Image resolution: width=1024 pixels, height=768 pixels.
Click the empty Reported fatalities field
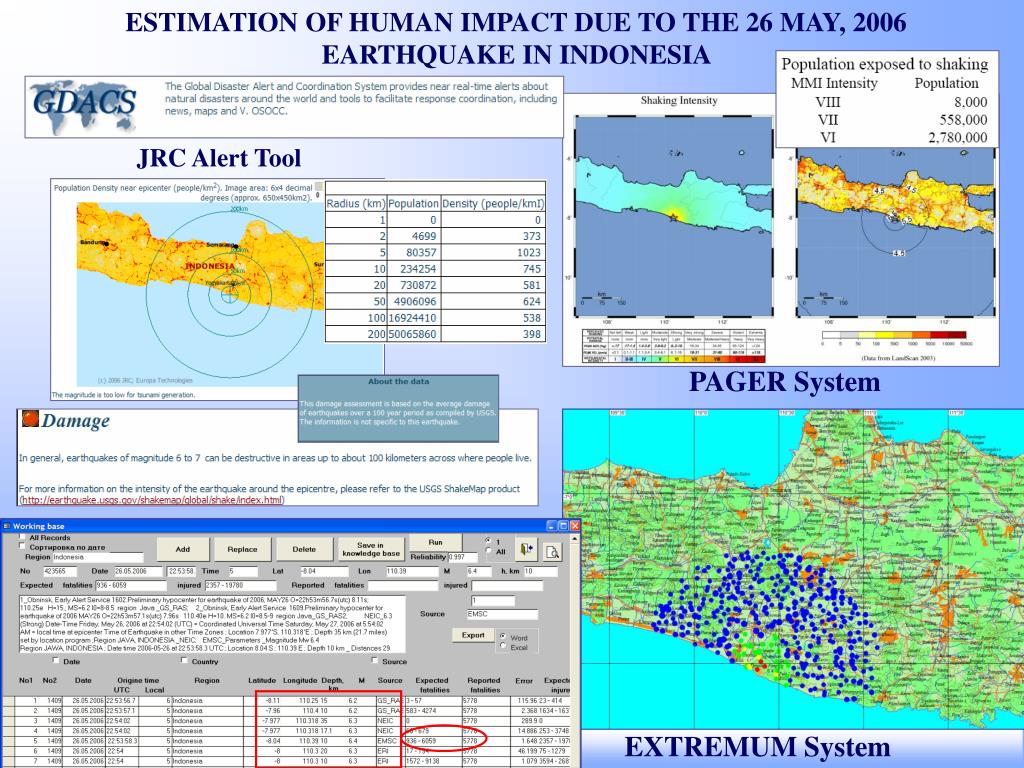403,585
